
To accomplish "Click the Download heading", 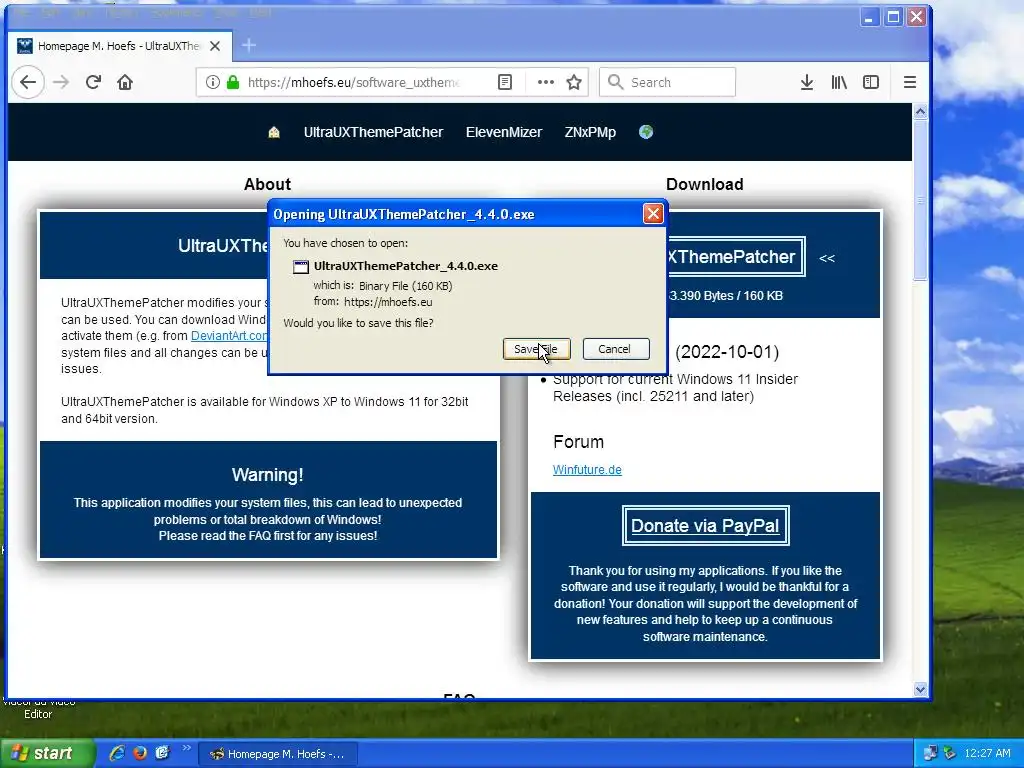I will pyautogui.click(x=705, y=184).
